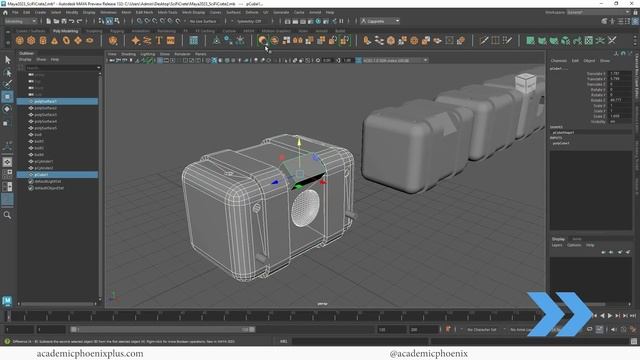This screenshot has height=360, width=640.
Task: Open the viewport Shading menu
Action: pyautogui.click(x=129, y=54)
